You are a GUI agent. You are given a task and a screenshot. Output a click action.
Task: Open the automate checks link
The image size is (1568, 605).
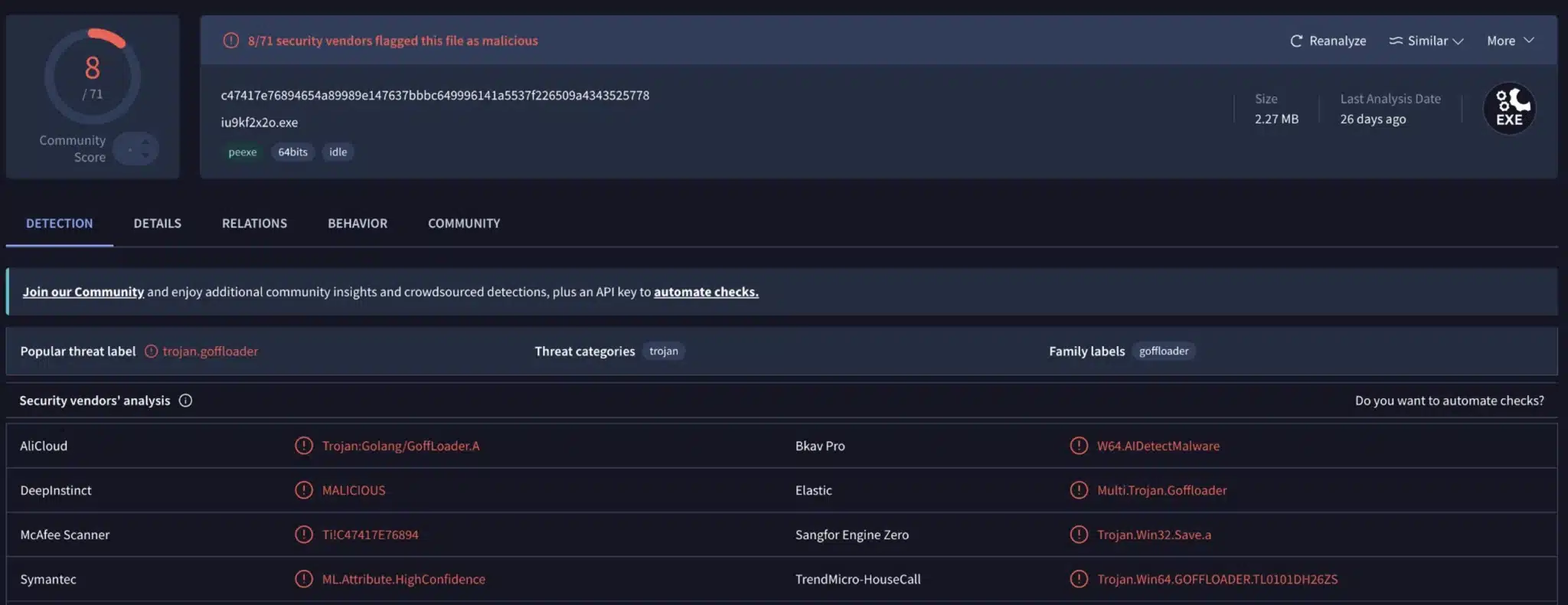[706, 292]
